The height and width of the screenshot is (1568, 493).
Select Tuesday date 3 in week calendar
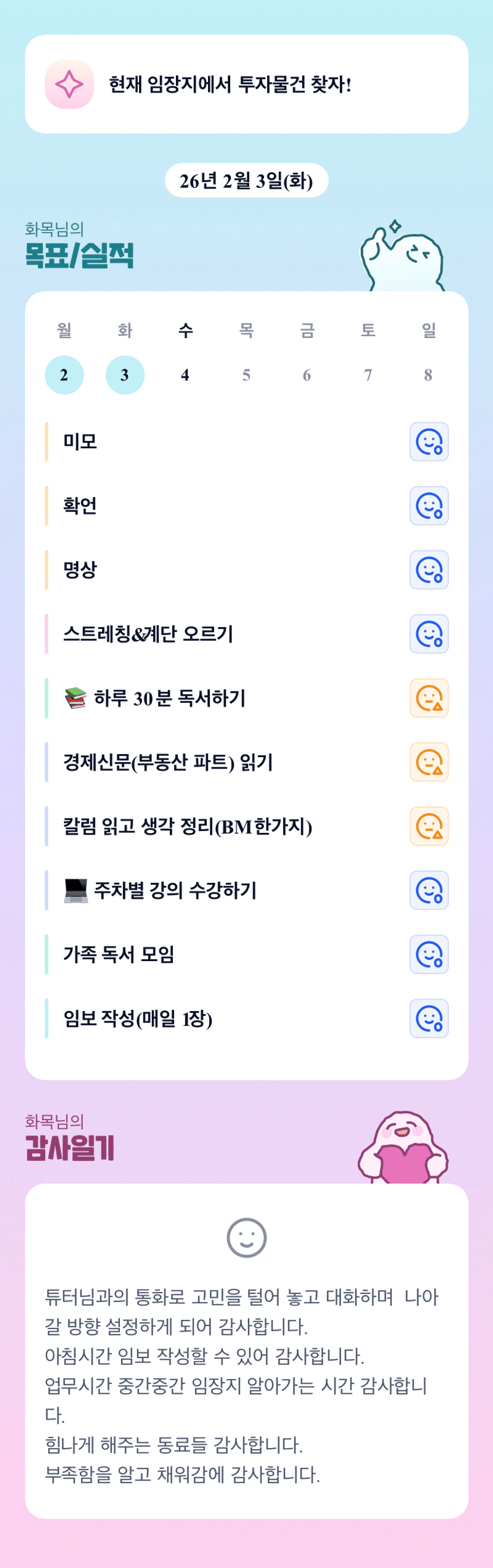tap(125, 375)
